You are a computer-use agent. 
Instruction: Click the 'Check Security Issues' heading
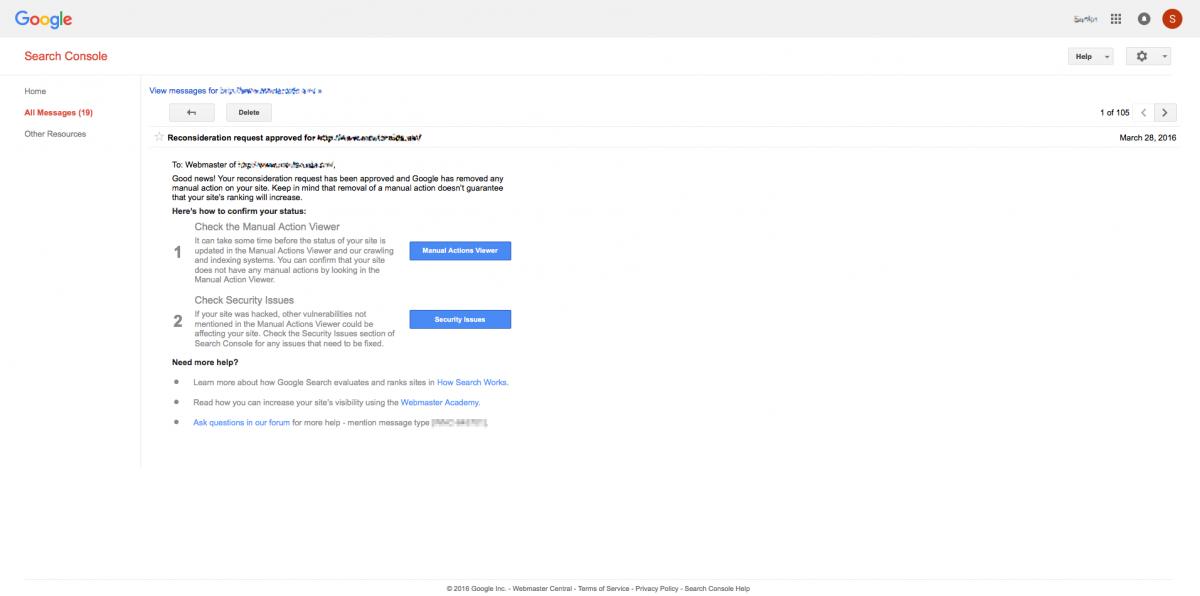pos(244,300)
